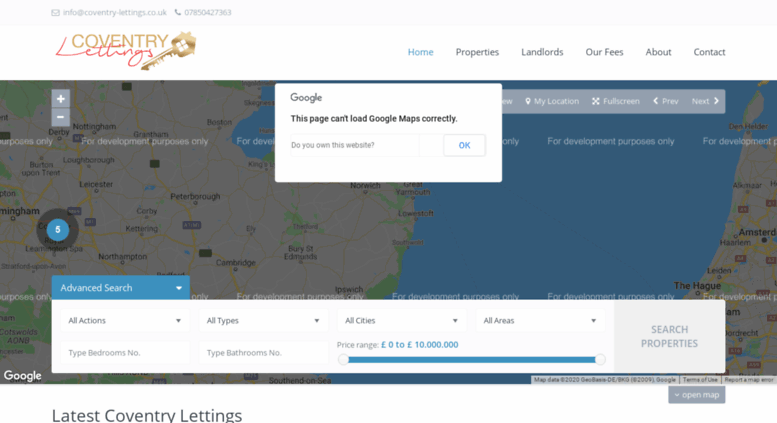Click the envelope icon beside email address
Viewport: 777px width, 423px height.
point(55,12)
